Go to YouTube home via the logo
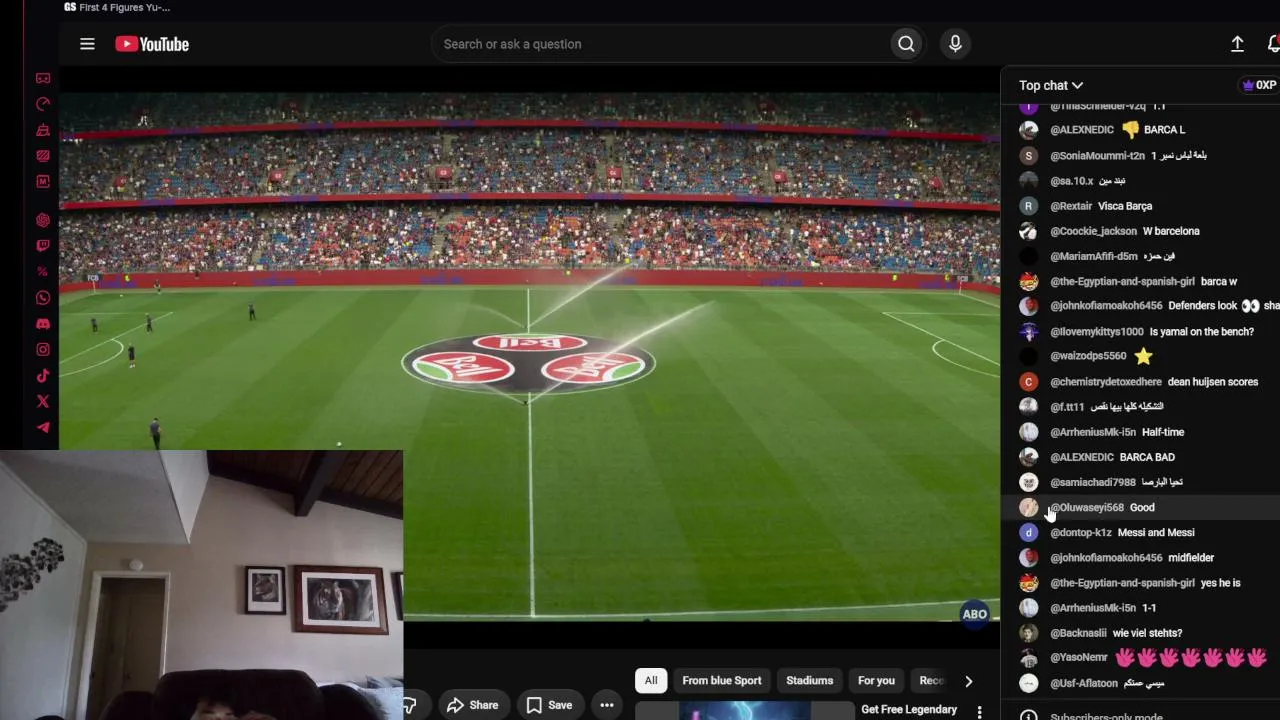The width and height of the screenshot is (1280, 720). point(152,44)
